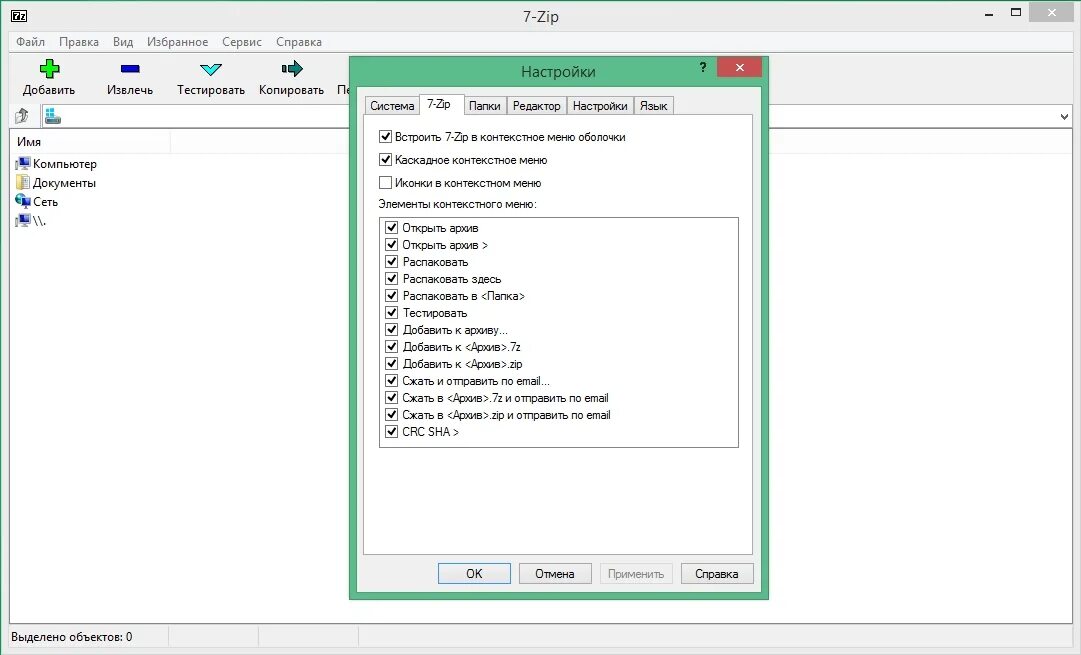This screenshot has height=655, width=1081.
Task: Click the computer icon in address bar
Action: (52, 116)
